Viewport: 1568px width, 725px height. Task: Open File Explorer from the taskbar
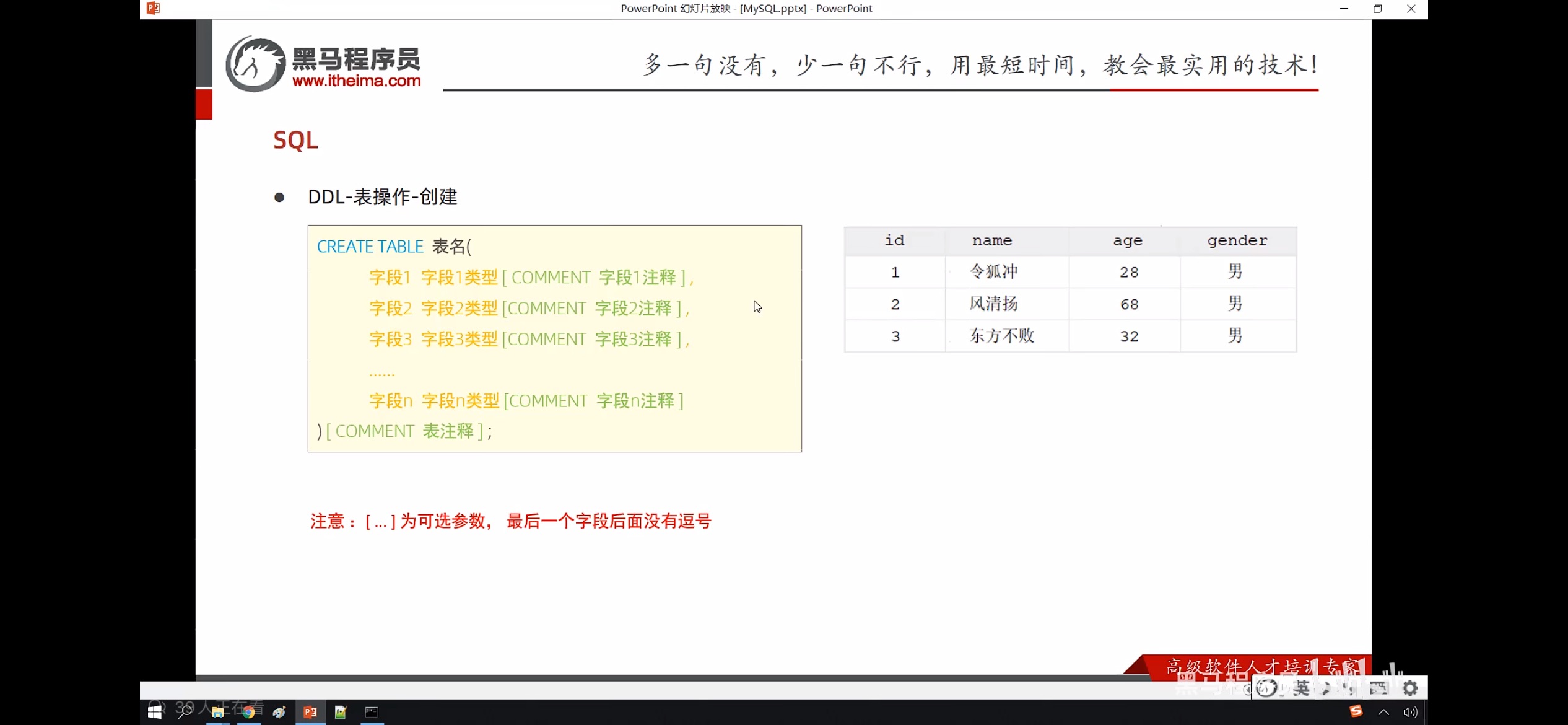coord(217,711)
